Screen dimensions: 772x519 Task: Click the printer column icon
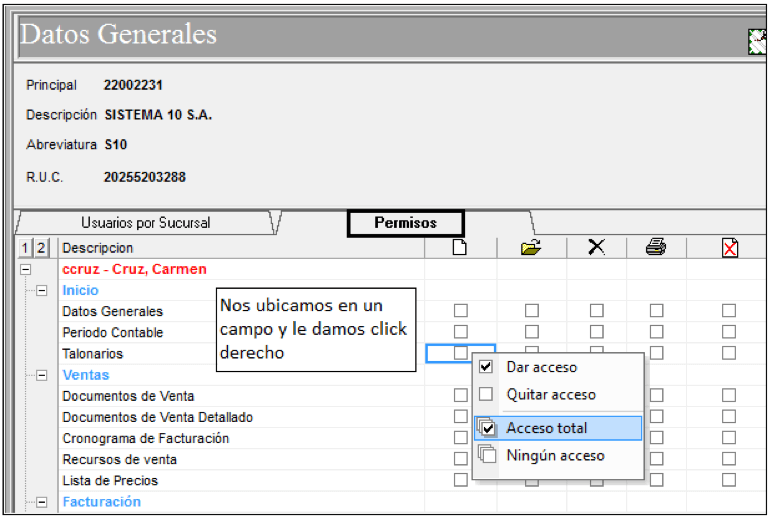656,247
